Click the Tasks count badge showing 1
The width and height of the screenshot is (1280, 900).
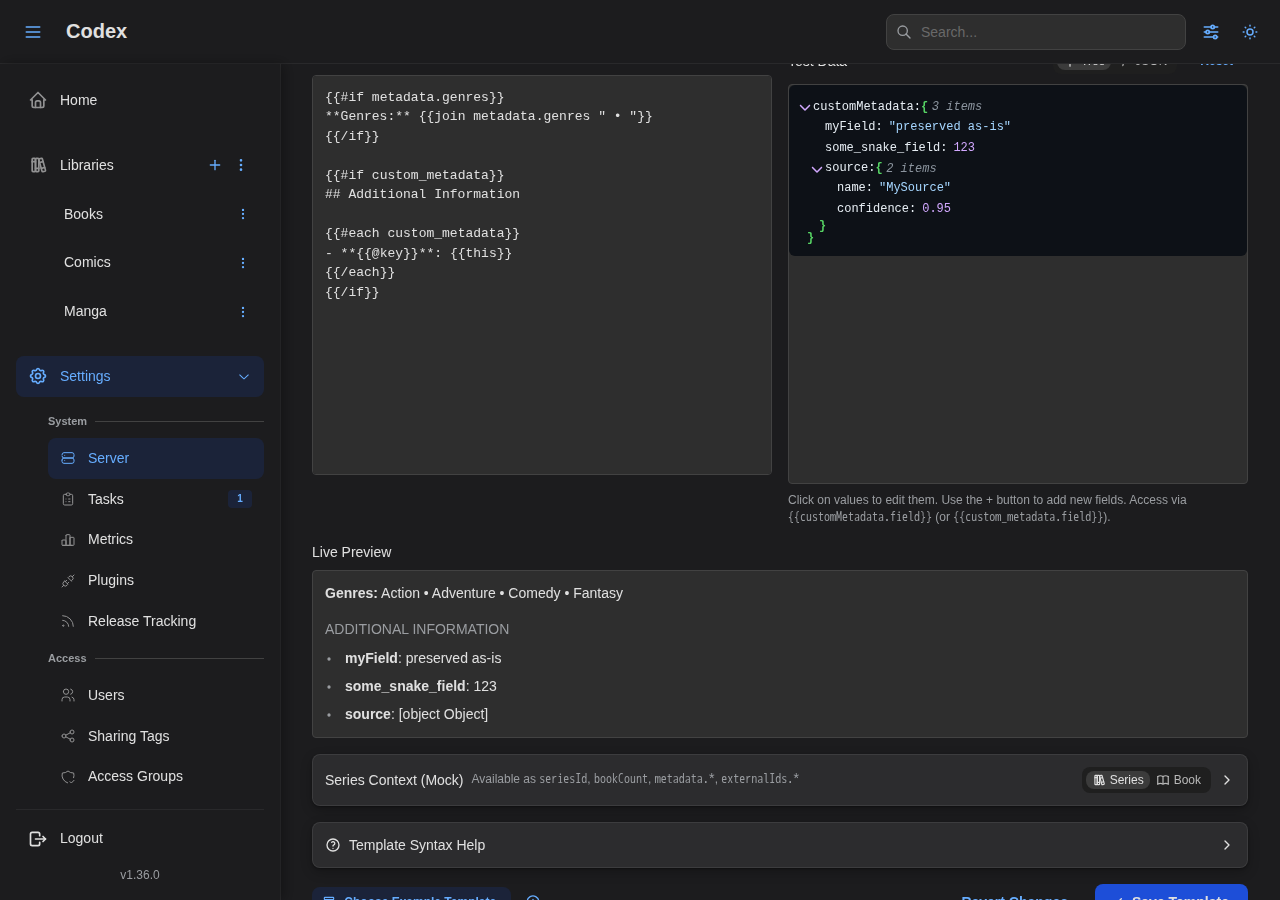(240, 499)
